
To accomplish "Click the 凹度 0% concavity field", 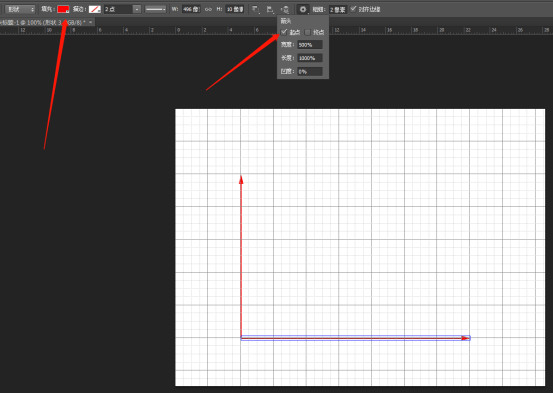I will [310, 71].
